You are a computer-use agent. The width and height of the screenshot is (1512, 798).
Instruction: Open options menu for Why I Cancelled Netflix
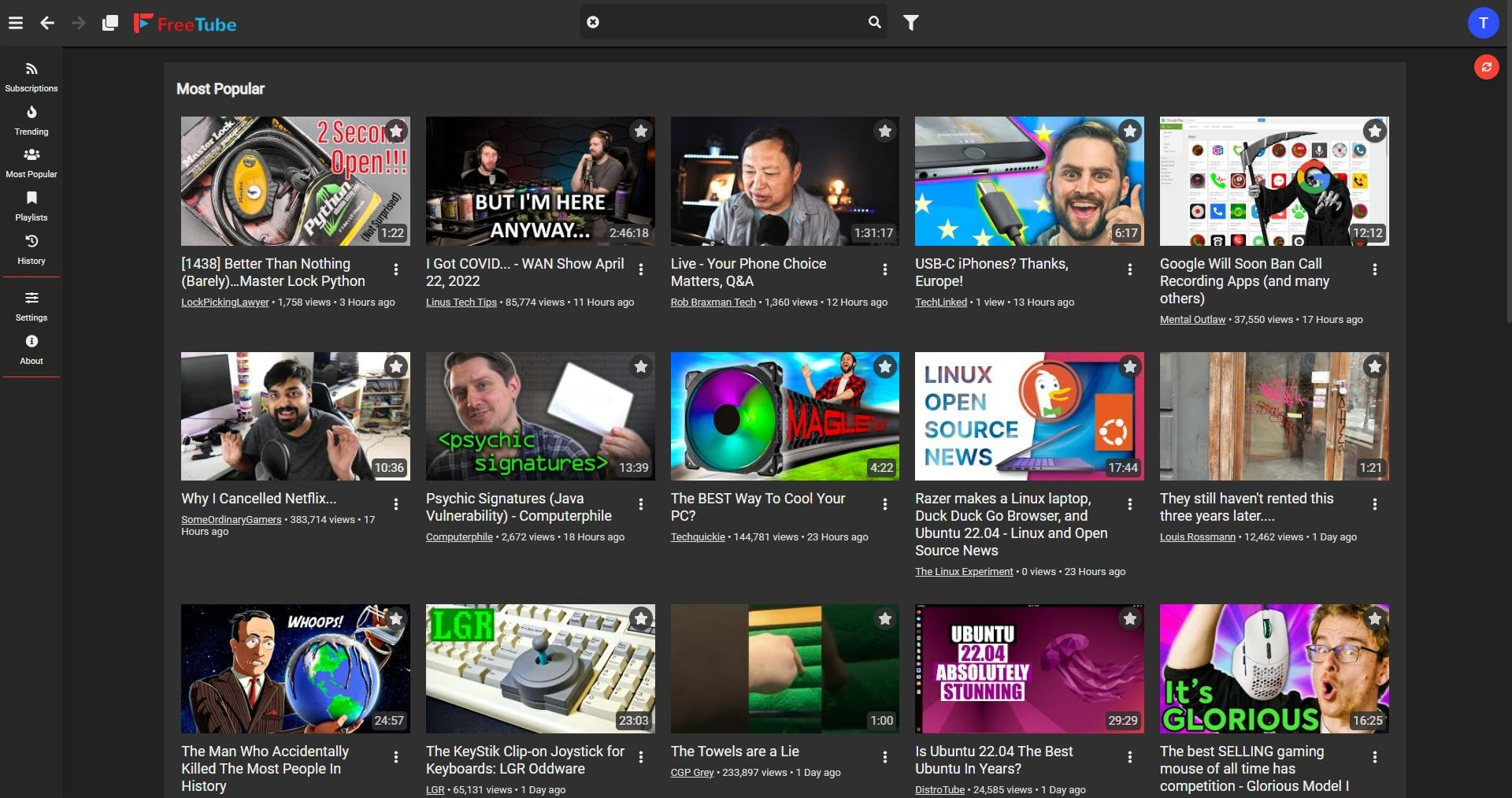point(396,504)
